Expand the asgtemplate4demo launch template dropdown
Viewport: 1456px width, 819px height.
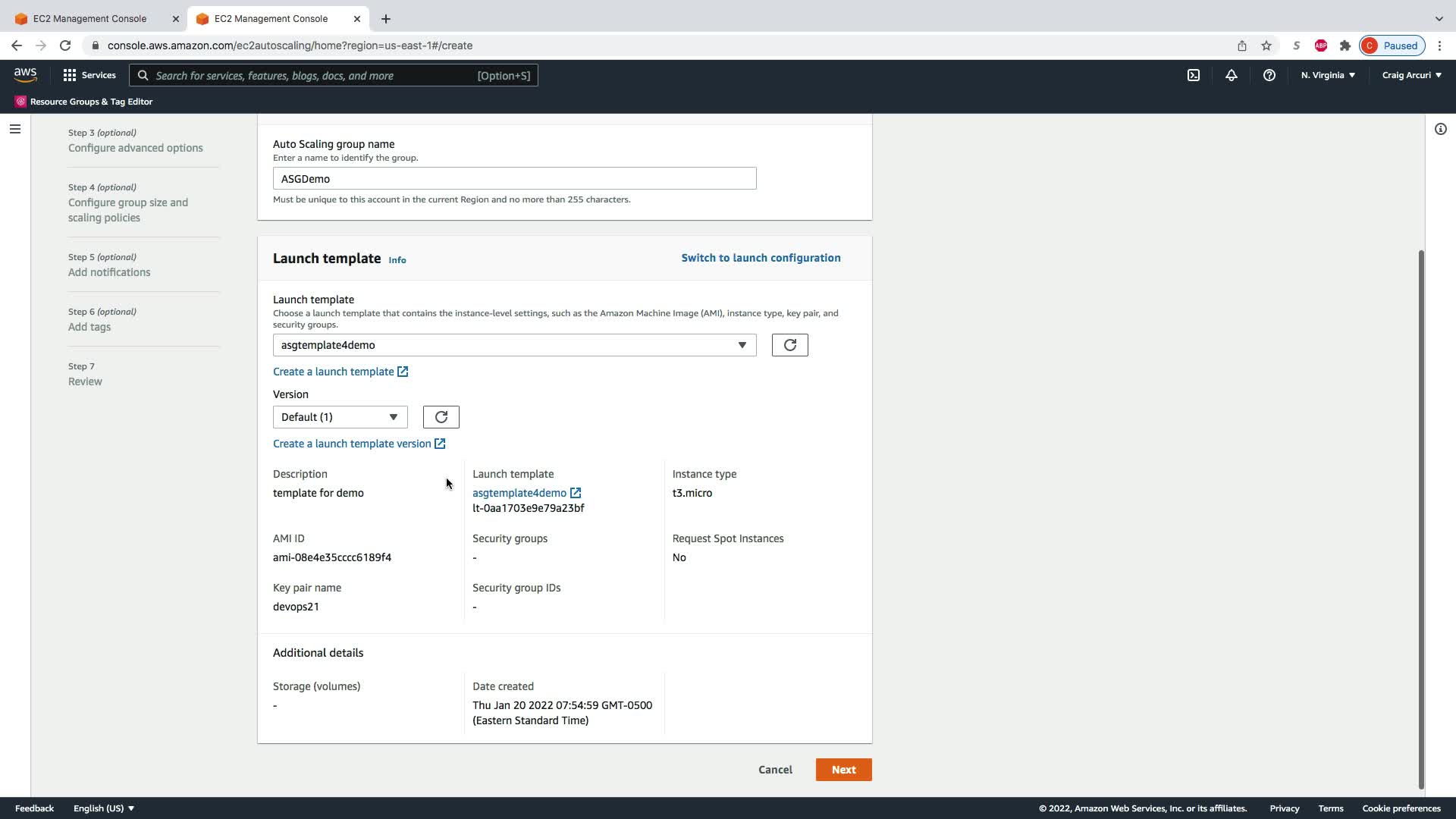pyautogui.click(x=514, y=345)
